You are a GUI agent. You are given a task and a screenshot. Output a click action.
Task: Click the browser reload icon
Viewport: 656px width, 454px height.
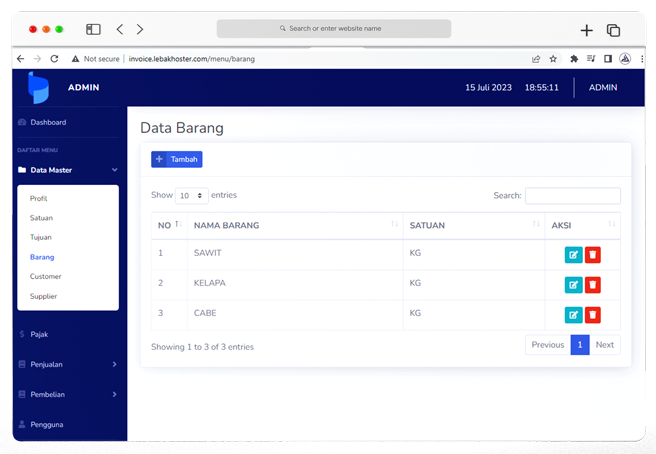click(54, 59)
